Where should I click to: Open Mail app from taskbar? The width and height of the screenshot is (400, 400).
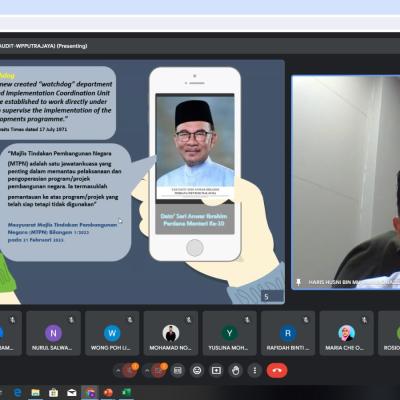coord(72,393)
